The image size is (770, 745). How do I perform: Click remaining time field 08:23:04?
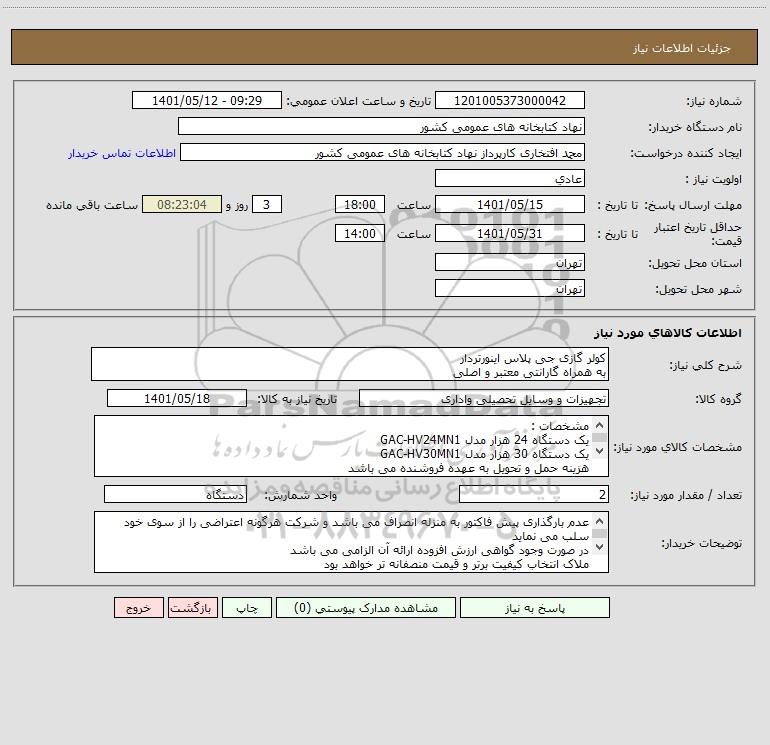pos(182,204)
